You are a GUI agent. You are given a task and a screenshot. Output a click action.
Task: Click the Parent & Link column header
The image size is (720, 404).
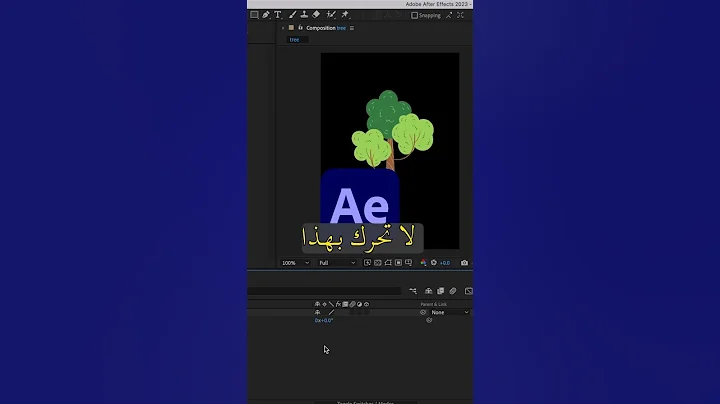pyautogui.click(x=433, y=304)
